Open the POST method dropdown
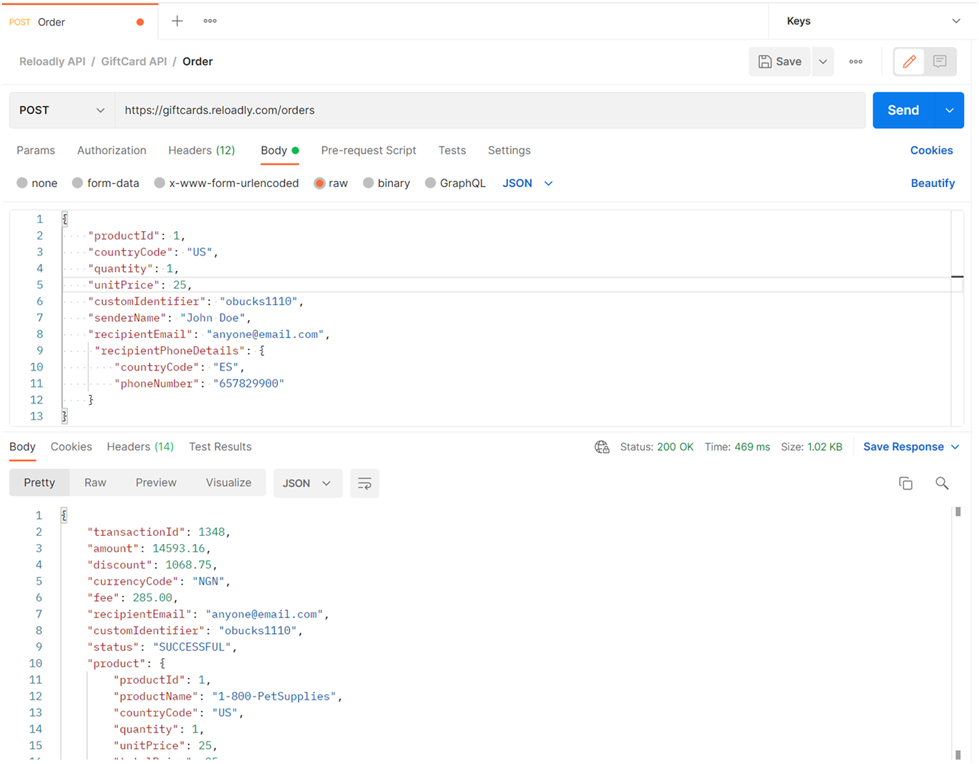Screen dimensions: 979x764 (62, 110)
